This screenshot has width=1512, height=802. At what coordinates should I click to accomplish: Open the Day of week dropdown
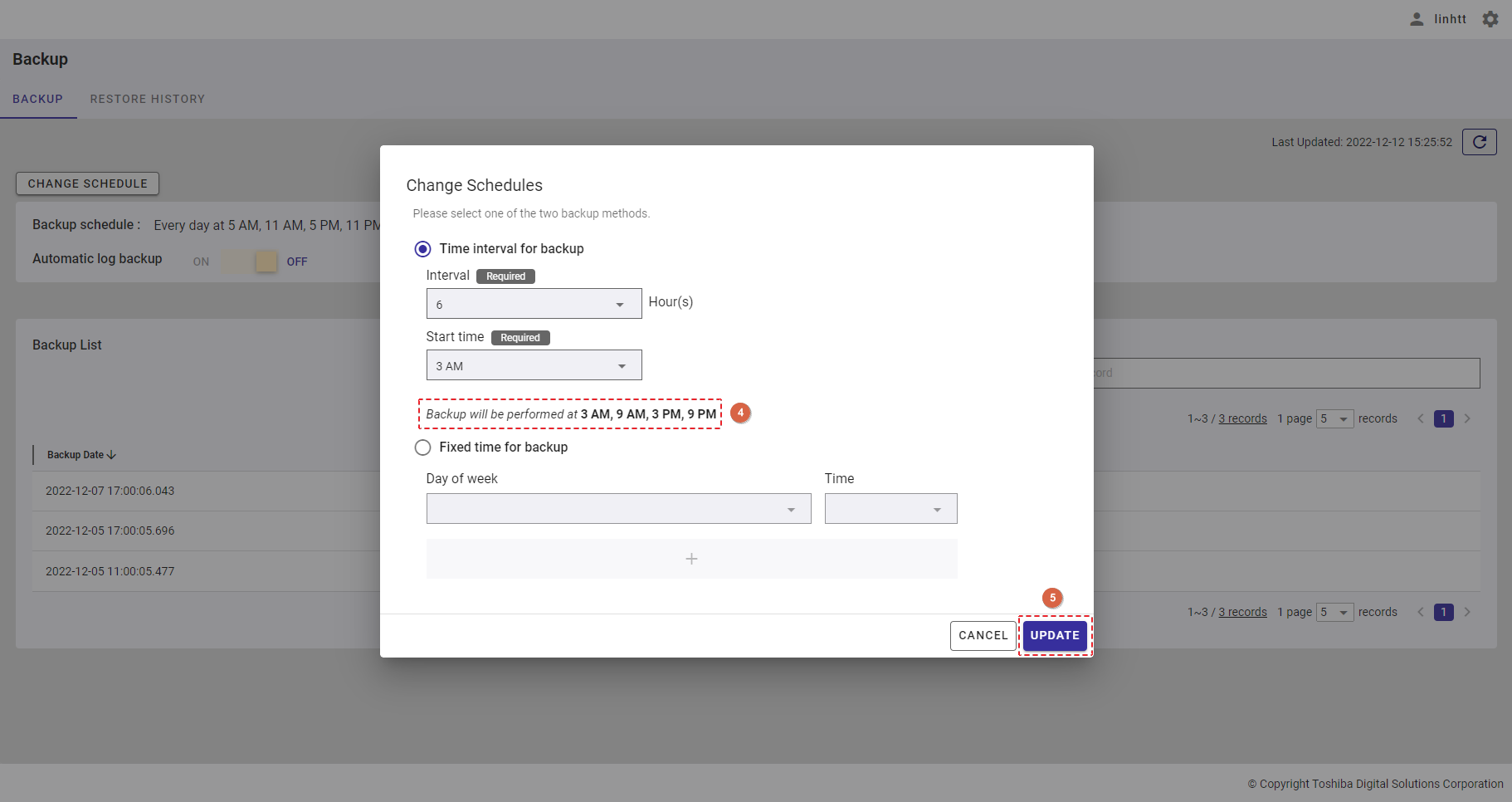[618, 509]
